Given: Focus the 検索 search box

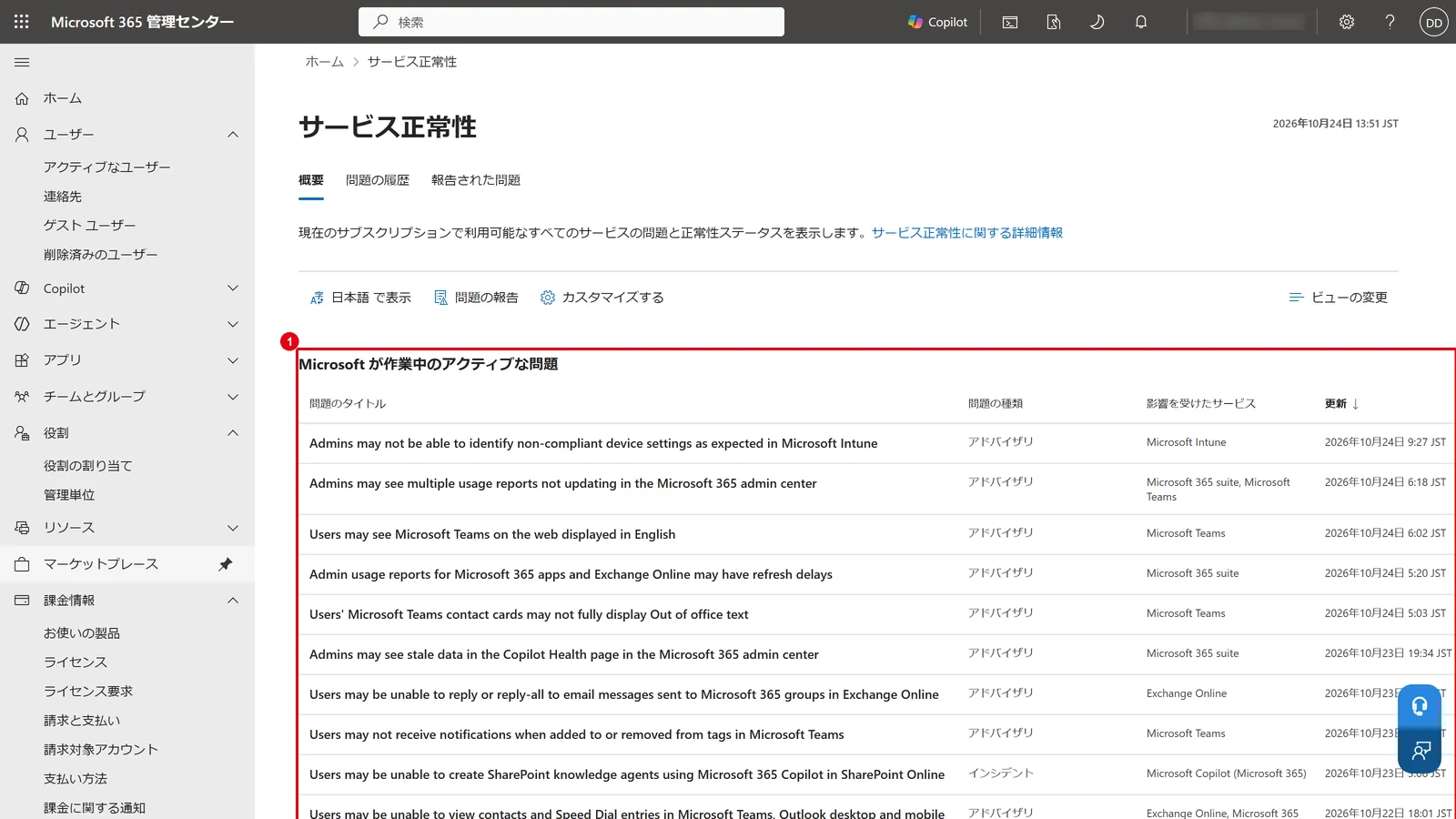Looking at the screenshot, I should (571, 22).
